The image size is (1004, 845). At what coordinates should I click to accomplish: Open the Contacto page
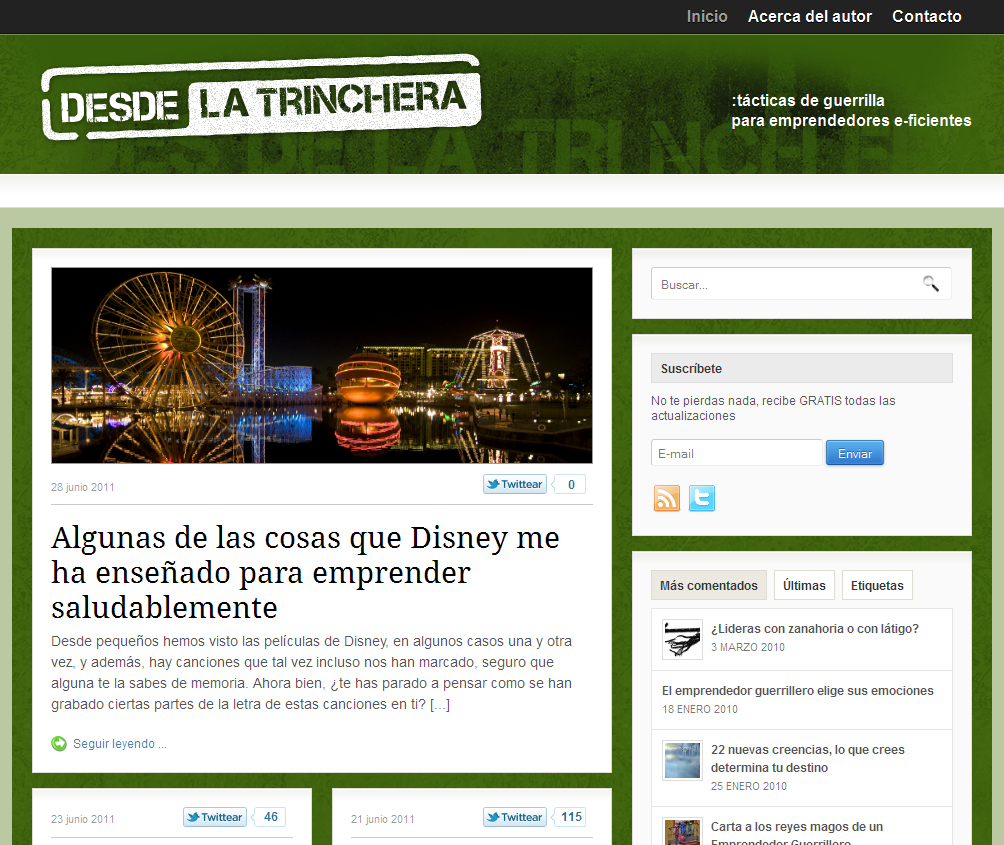click(x=927, y=17)
